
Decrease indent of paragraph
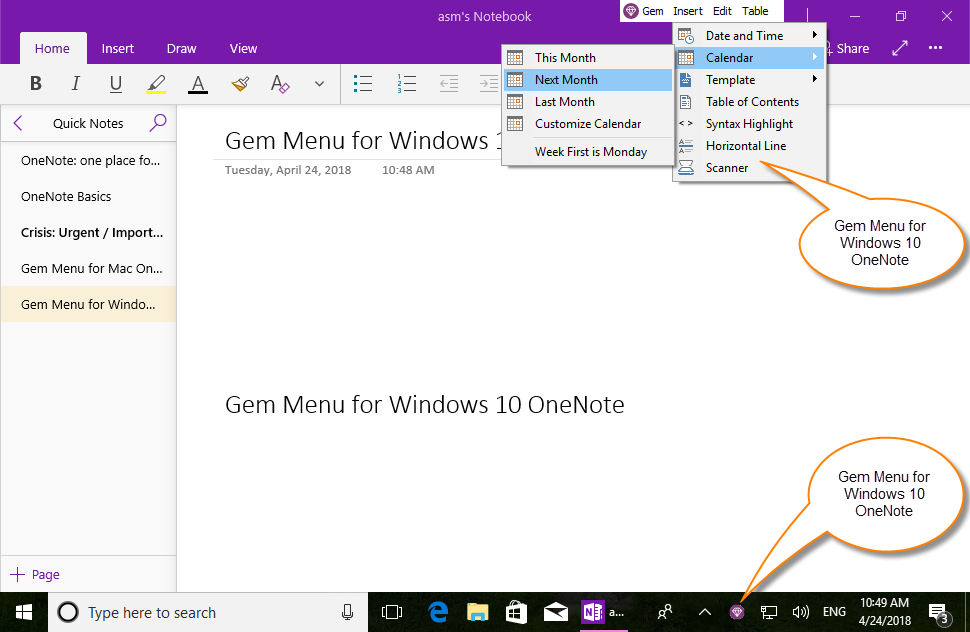click(449, 83)
